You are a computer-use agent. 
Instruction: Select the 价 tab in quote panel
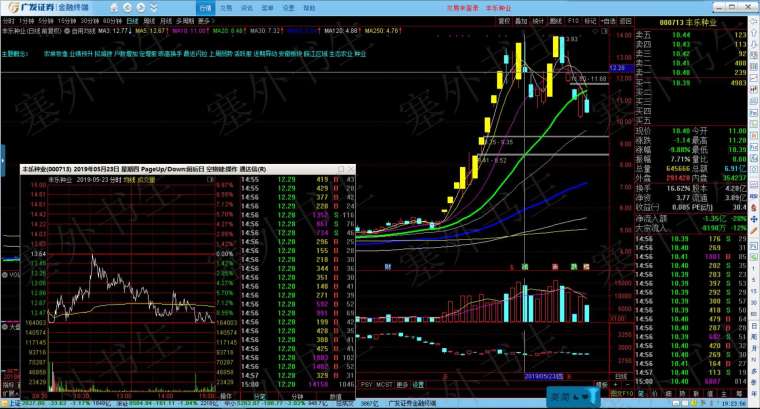[655, 394]
